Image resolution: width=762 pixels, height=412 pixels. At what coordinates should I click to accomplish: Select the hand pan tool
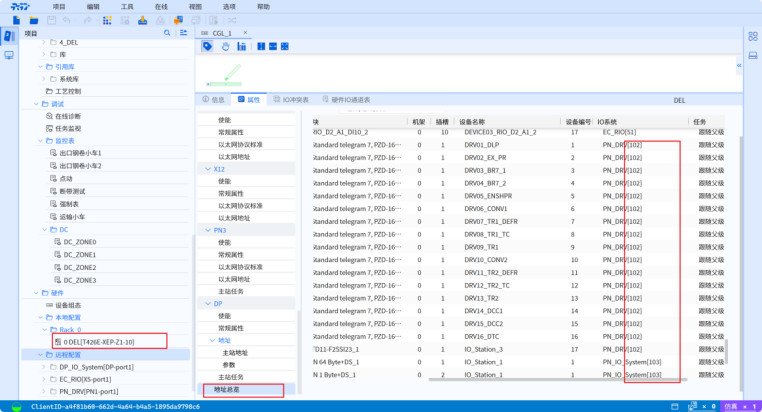click(x=225, y=46)
